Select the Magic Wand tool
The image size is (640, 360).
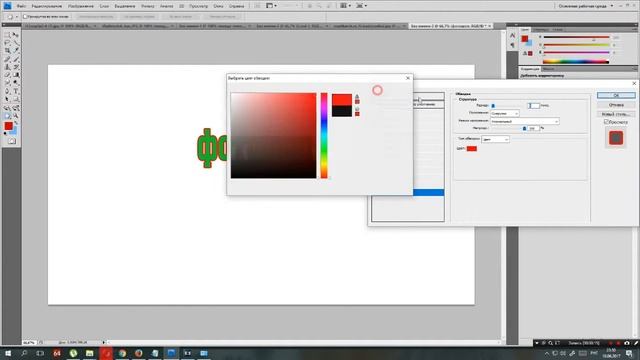16,43
